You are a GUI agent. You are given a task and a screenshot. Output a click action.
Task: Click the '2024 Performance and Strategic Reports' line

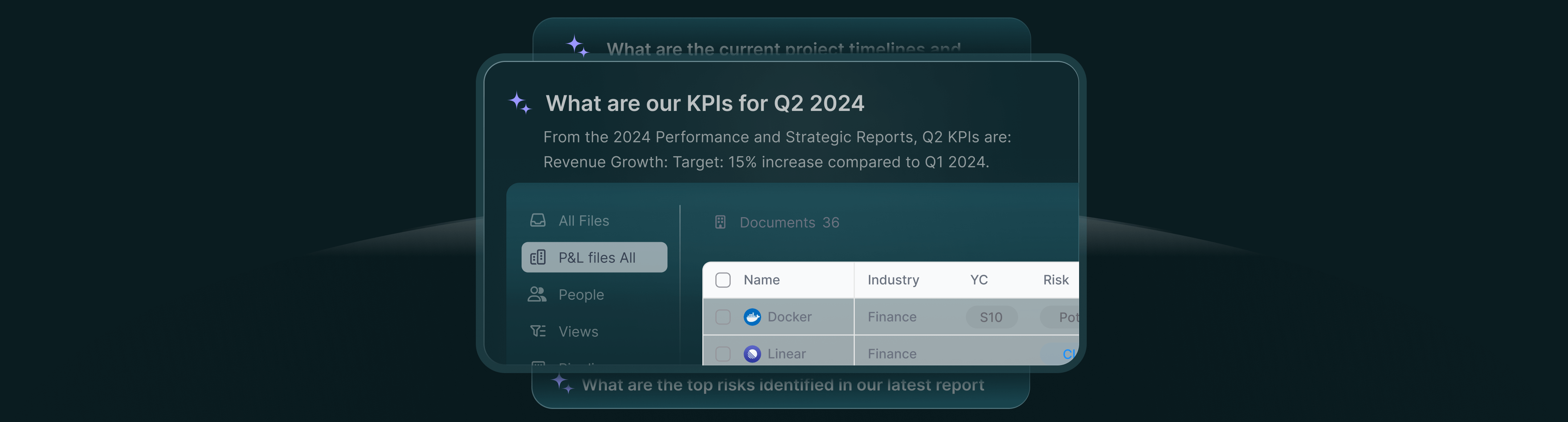(x=777, y=137)
